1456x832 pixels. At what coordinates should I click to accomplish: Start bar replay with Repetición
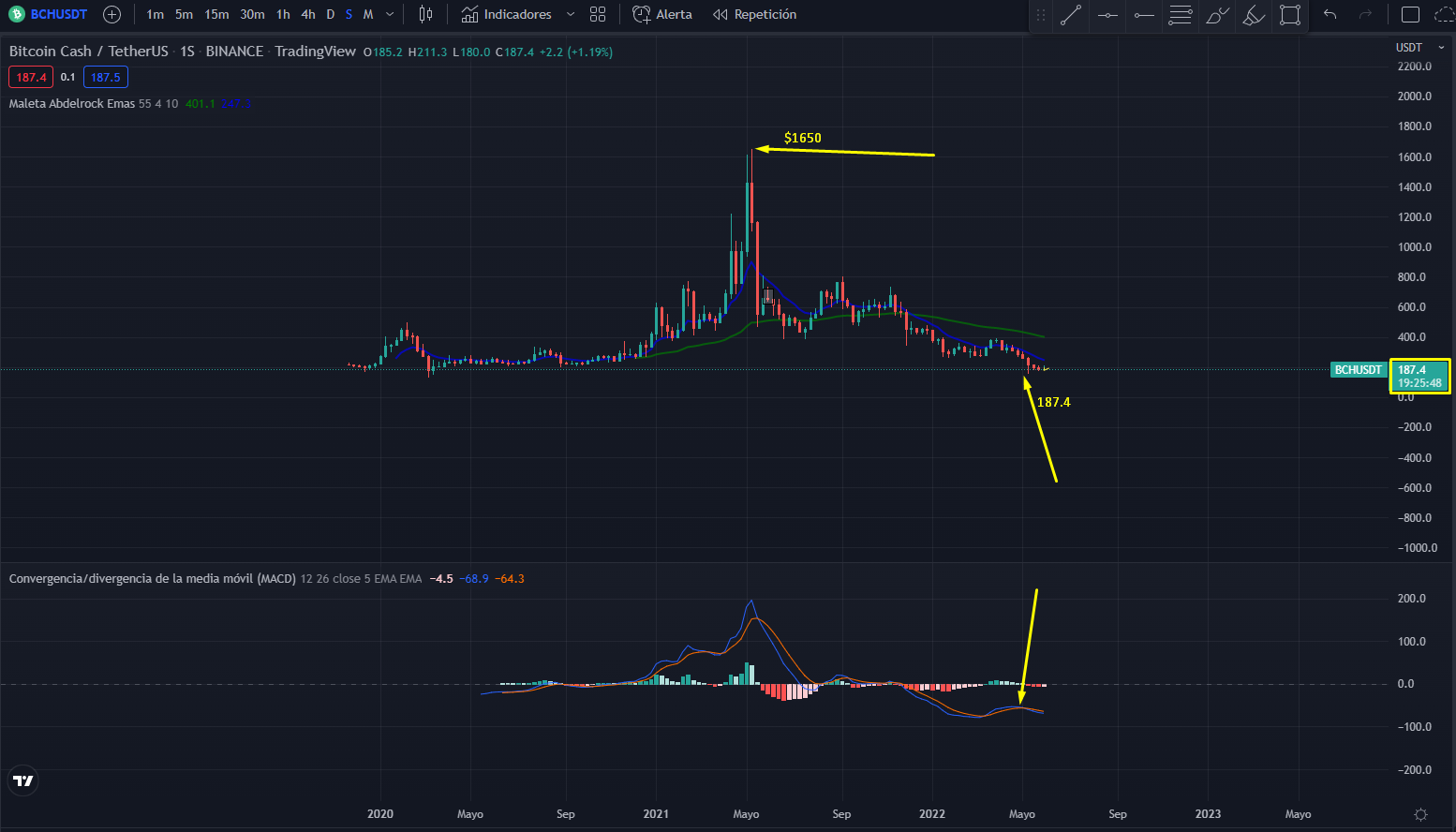coord(754,14)
